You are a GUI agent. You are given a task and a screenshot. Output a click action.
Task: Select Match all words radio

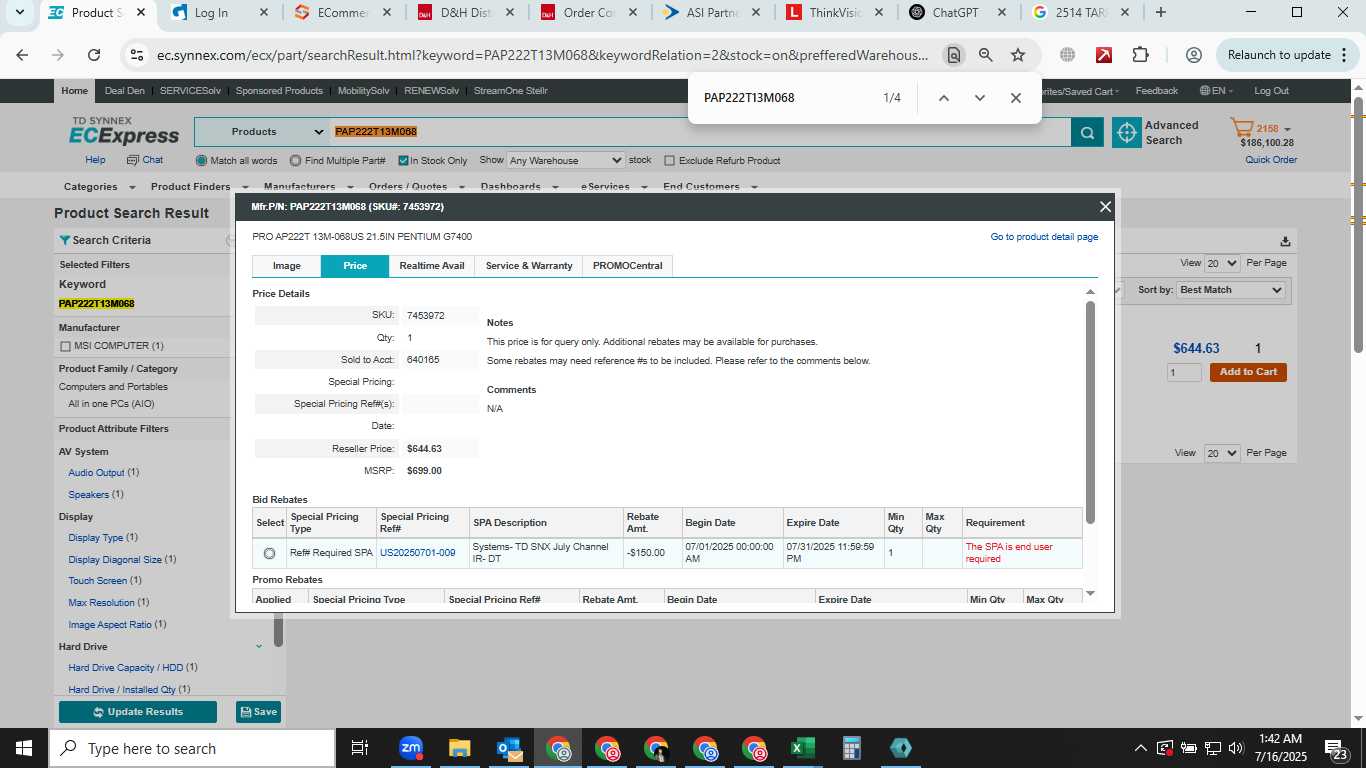pos(202,160)
